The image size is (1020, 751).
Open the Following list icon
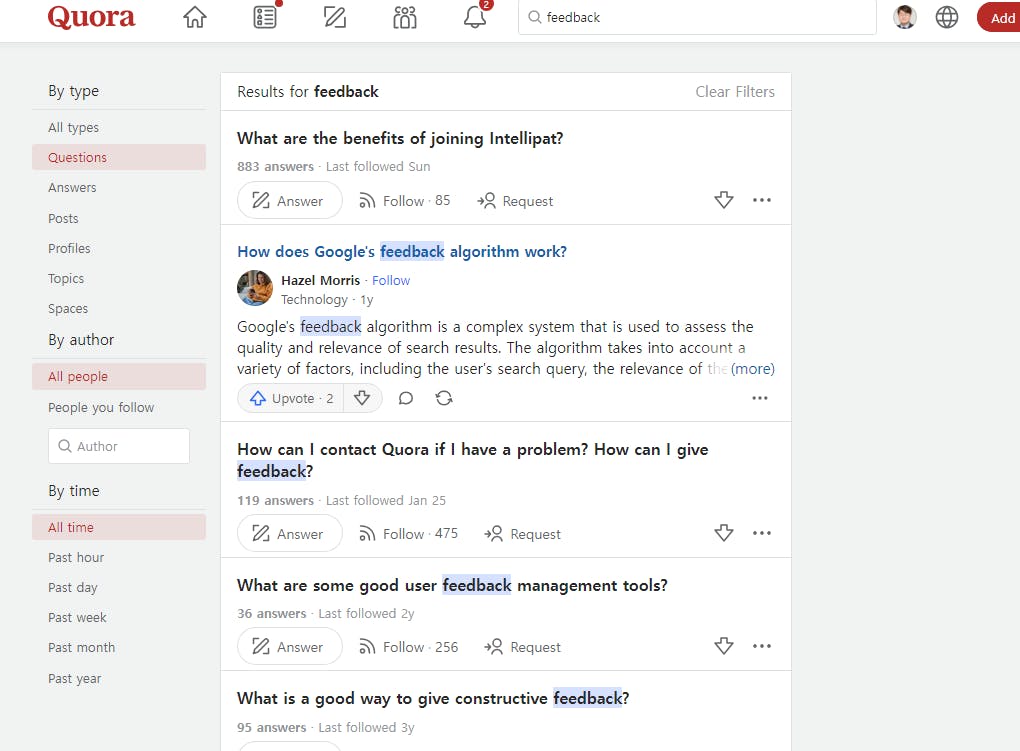pos(265,17)
